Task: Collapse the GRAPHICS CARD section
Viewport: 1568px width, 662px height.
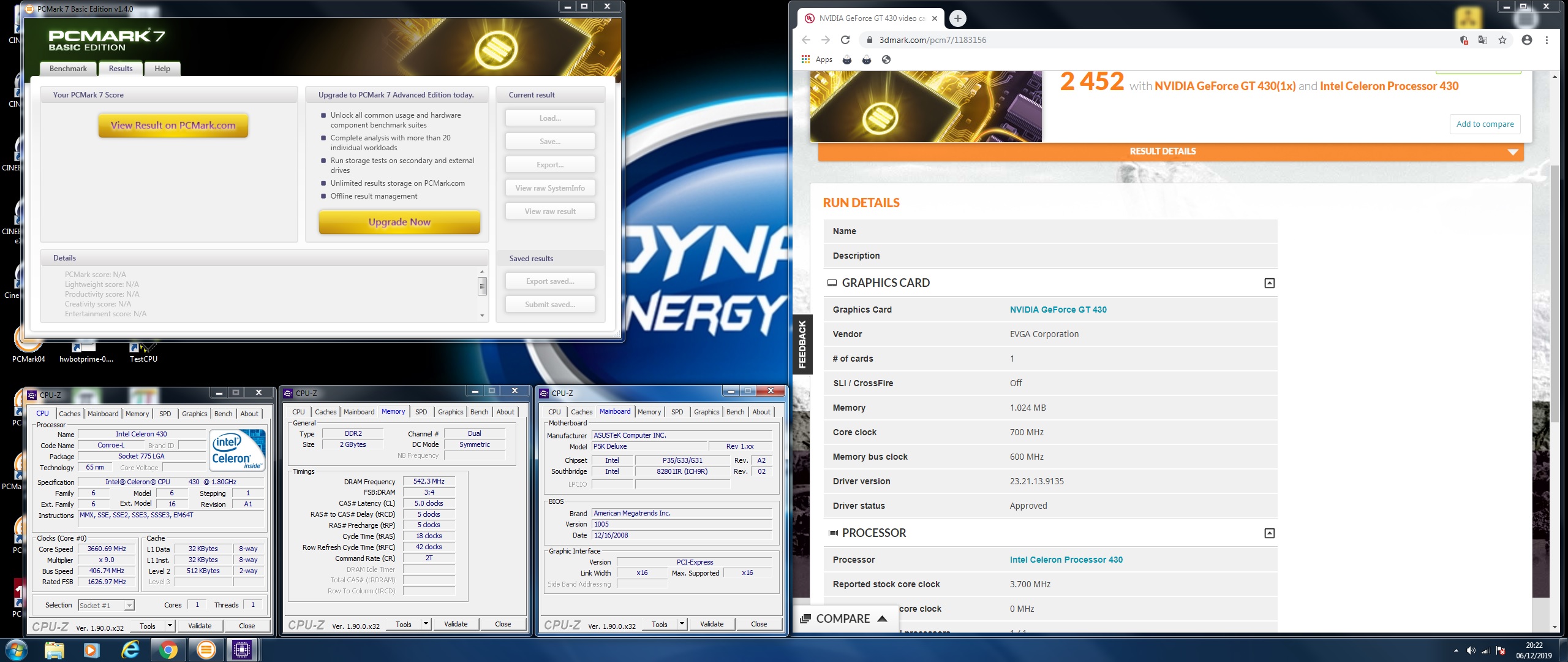Action: [x=1270, y=283]
